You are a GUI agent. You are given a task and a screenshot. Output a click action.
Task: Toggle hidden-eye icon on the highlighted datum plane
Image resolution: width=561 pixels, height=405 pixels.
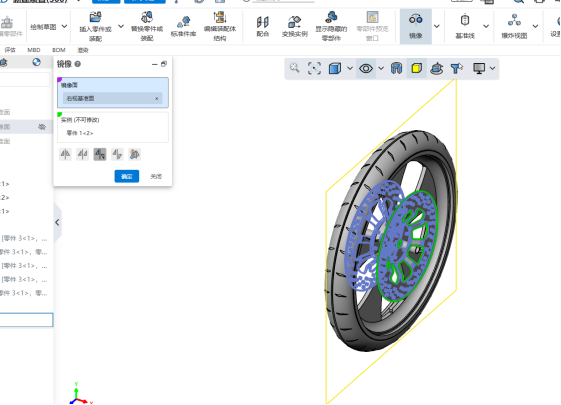point(42,127)
